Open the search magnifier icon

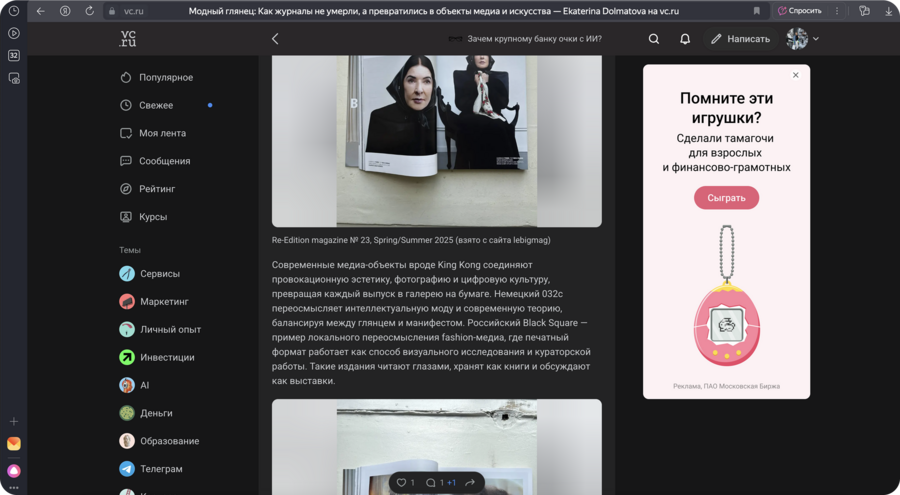tap(654, 38)
